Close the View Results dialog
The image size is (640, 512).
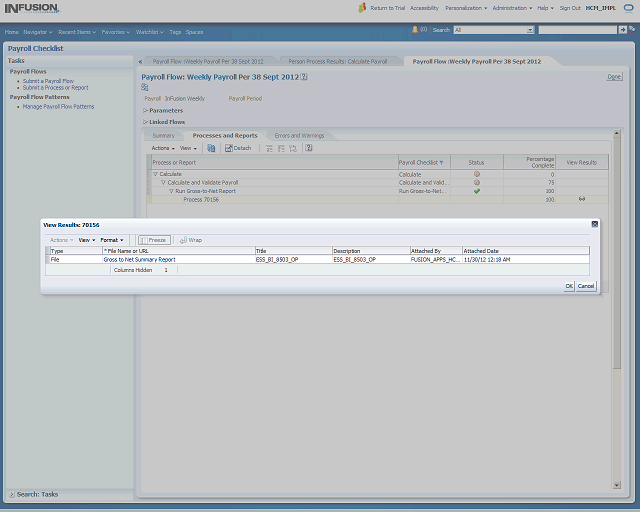pos(594,225)
